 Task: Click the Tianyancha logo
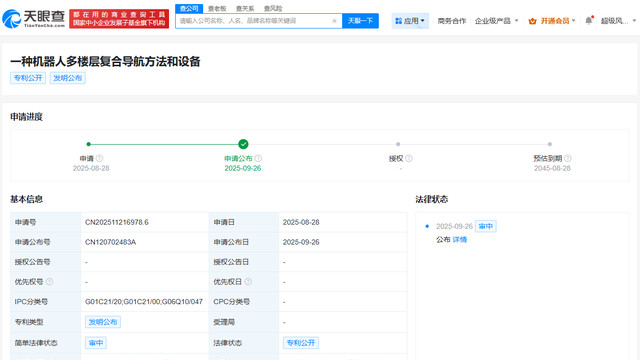point(33,19)
